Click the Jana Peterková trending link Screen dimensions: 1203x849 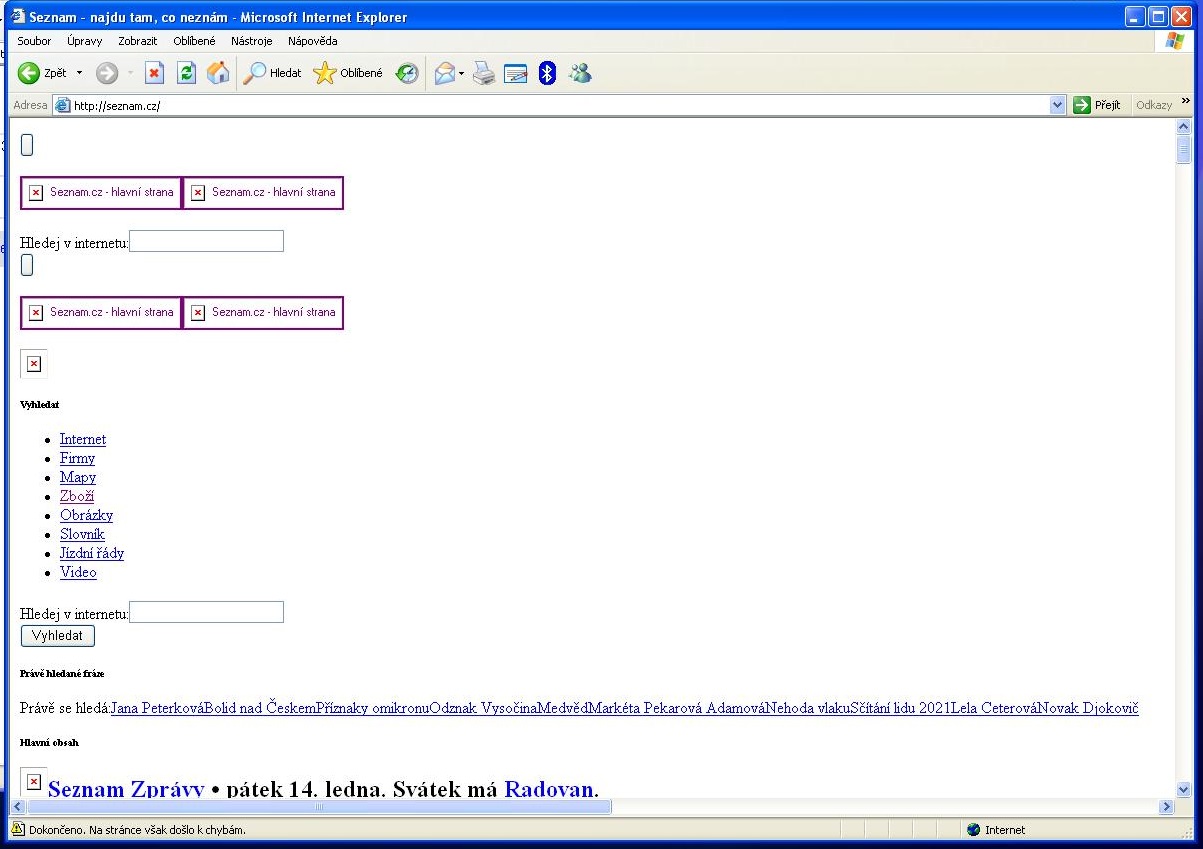coord(157,708)
